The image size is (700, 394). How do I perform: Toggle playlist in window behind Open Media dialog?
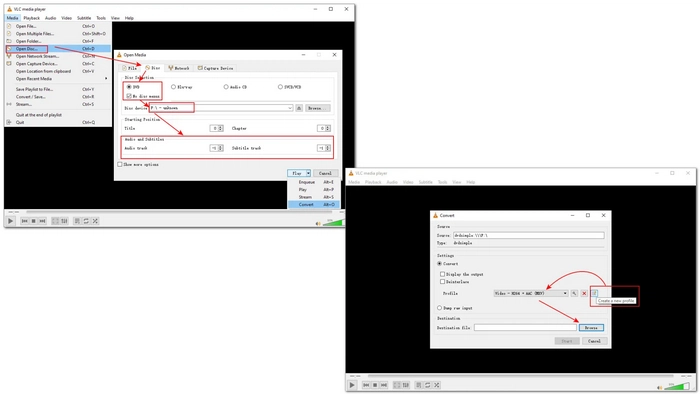pos(77,221)
